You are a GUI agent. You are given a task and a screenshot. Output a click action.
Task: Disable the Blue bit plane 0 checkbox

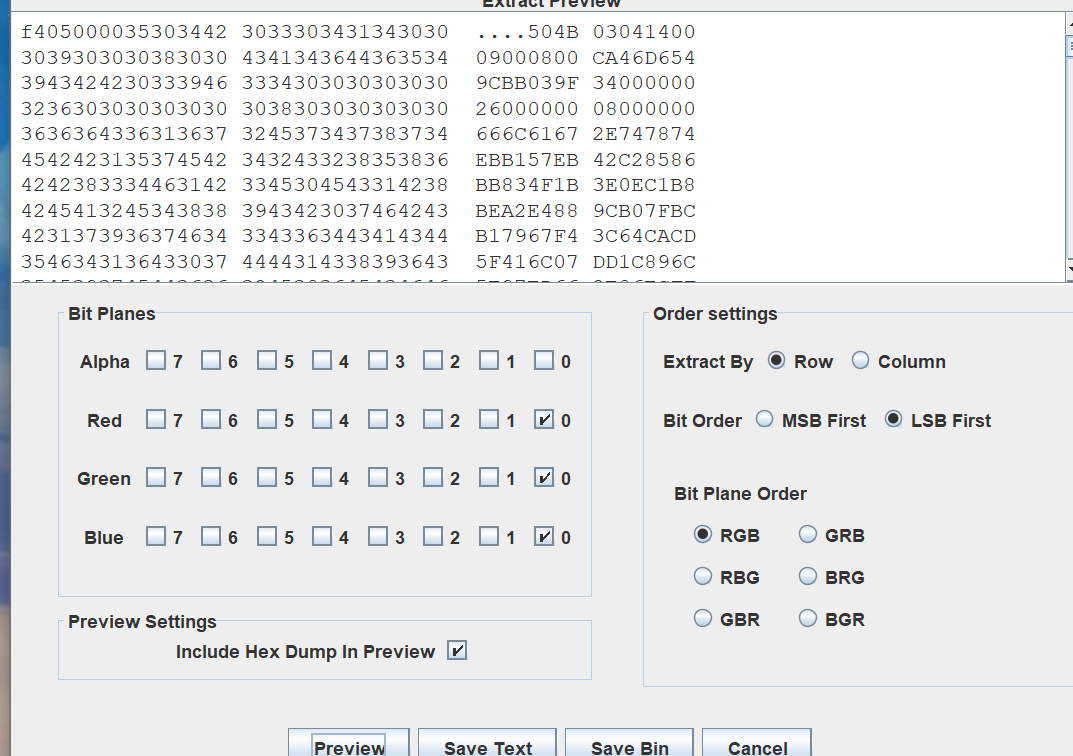[544, 537]
